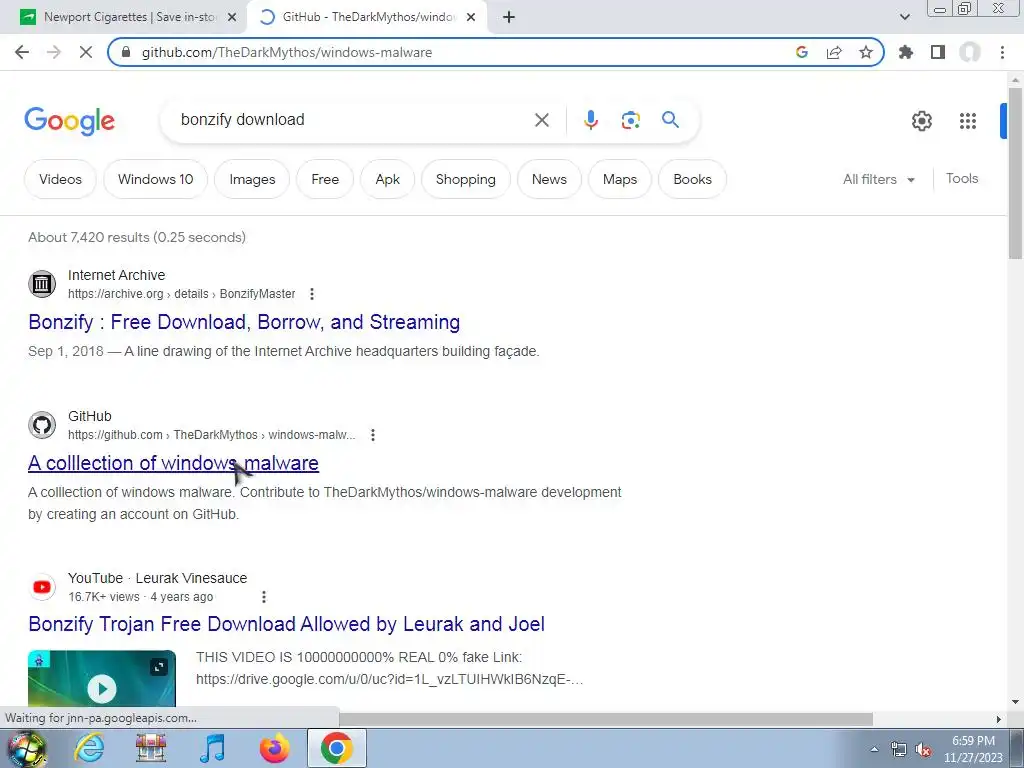Open the Chrome profile avatar
This screenshot has height=768, width=1024.
970,52
